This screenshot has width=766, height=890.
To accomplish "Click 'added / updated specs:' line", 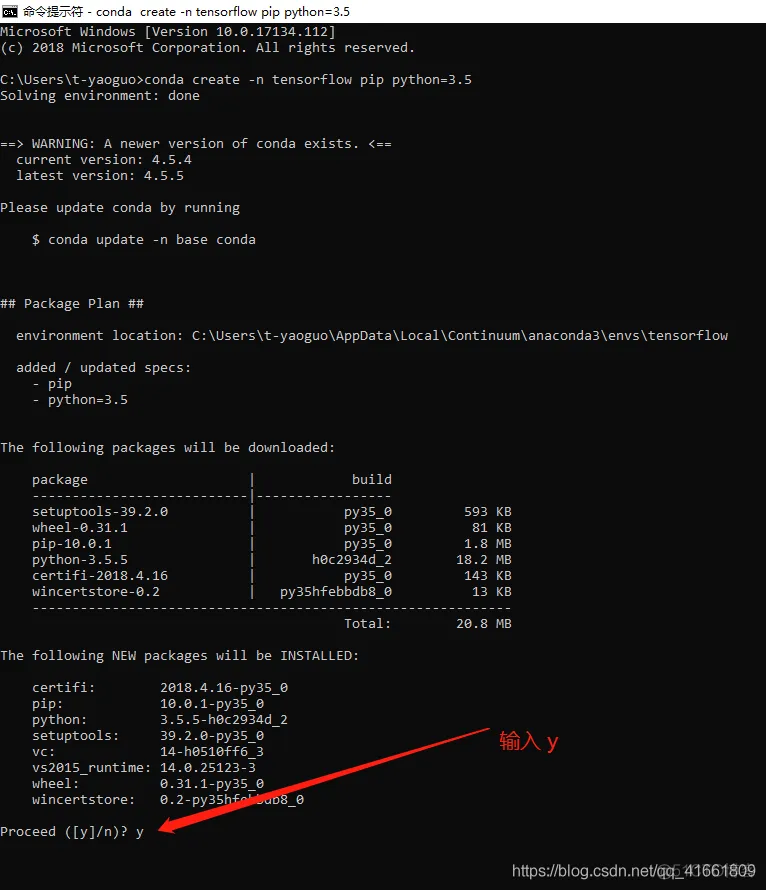I will (x=104, y=368).
